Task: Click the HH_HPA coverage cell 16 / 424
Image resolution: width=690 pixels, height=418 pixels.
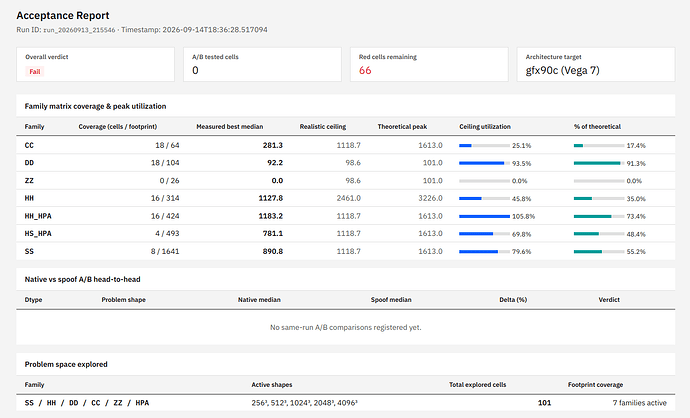Action: pyautogui.click(x=165, y=216)
